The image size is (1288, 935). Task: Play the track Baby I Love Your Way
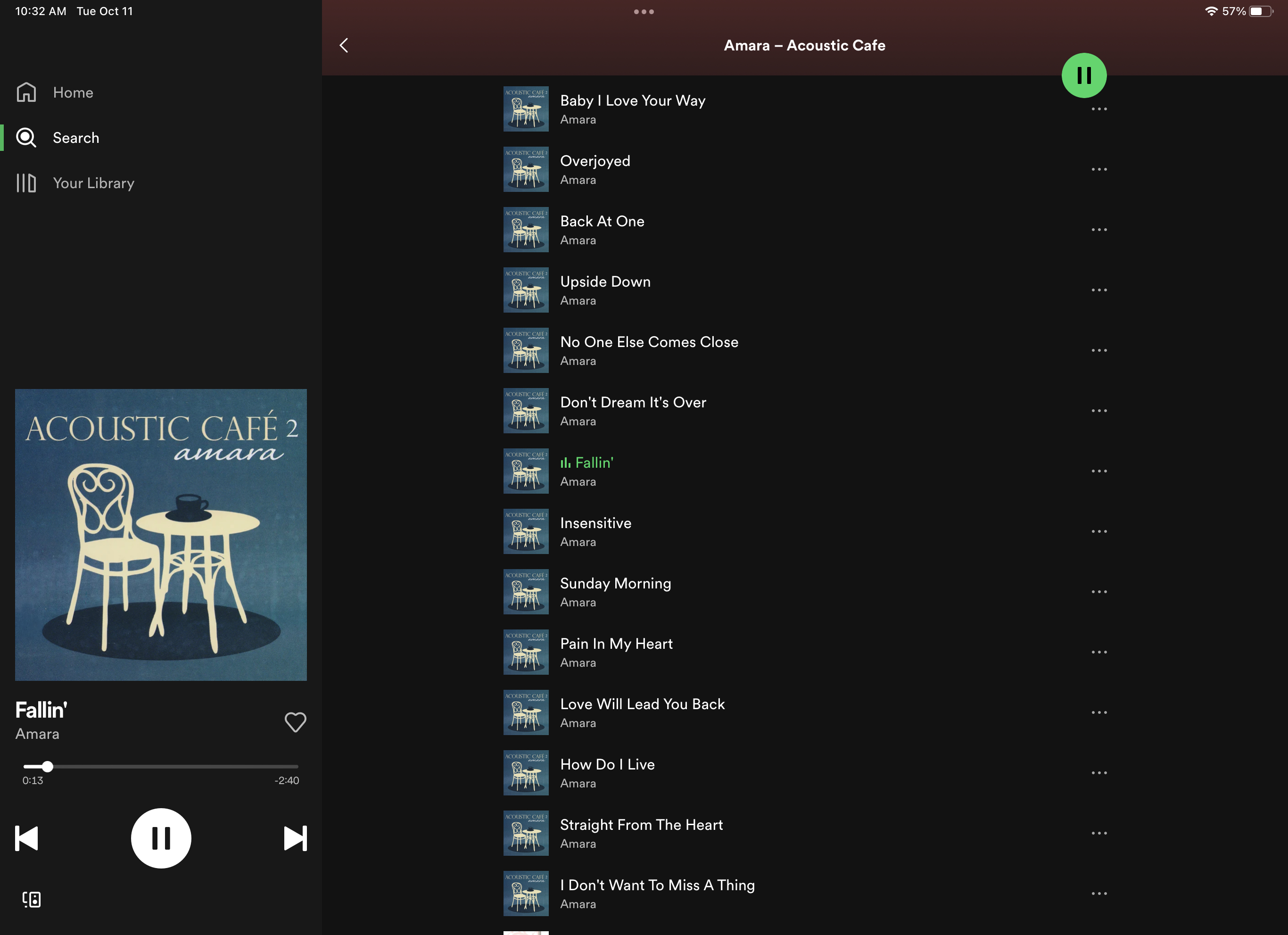pos(805,109)
